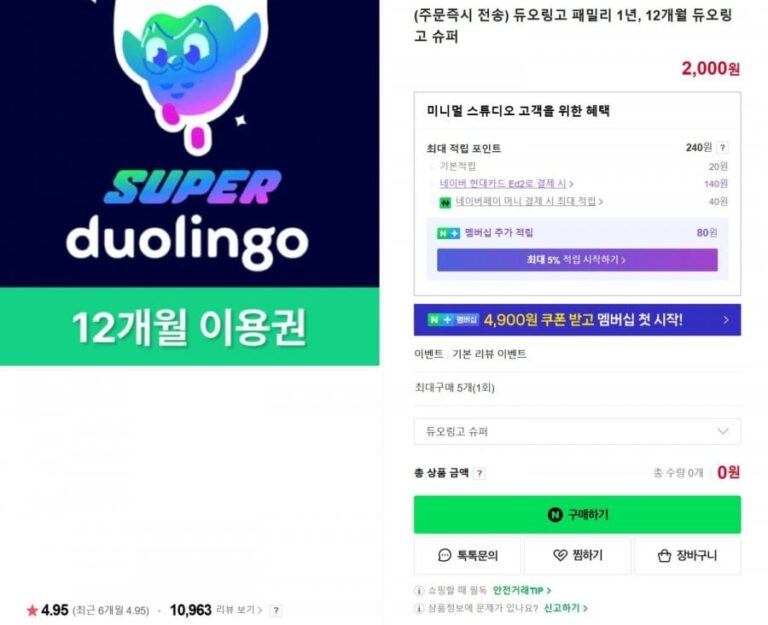Click the shopping bag icon for 장바구니
The image size is (768, 625).
pos(664,555)
